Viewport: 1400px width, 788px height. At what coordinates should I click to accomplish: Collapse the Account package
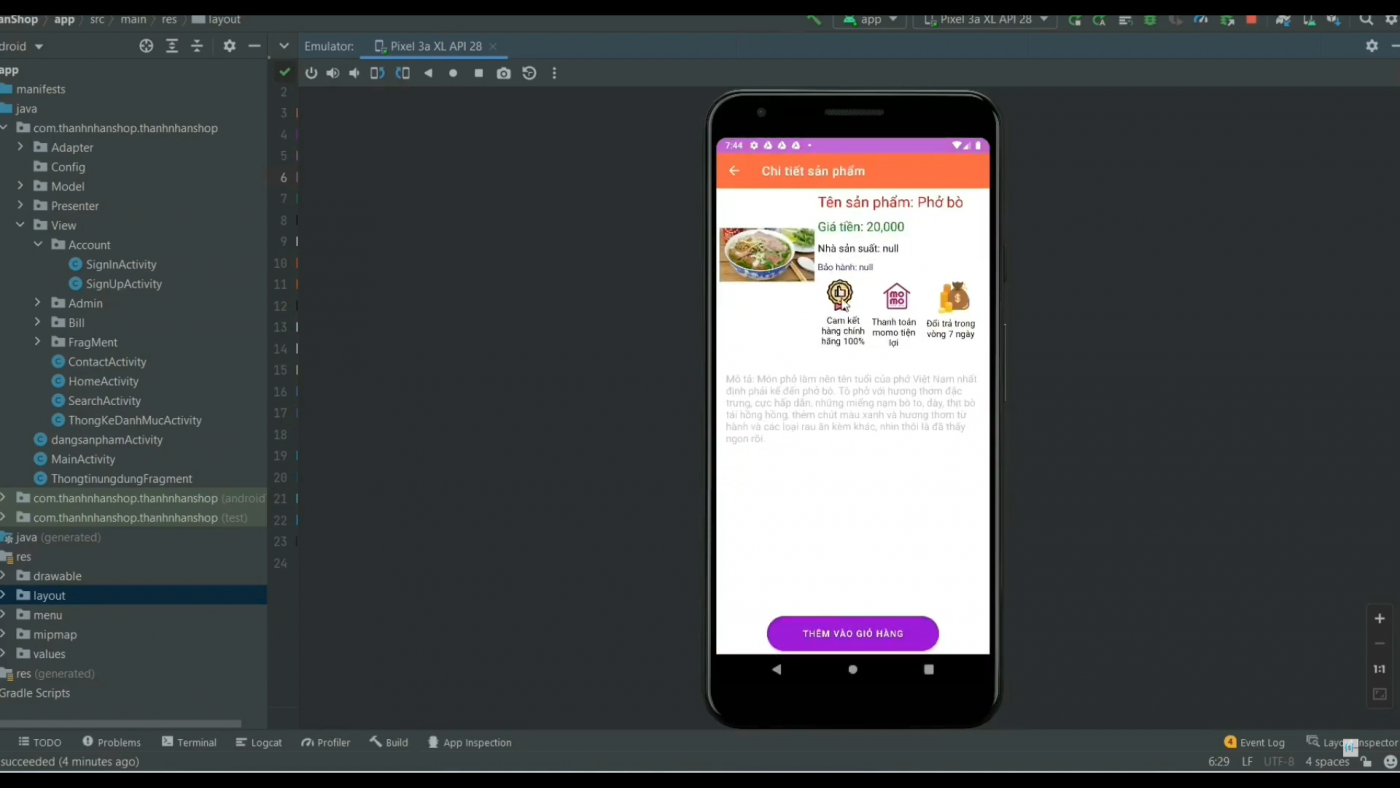(x=38, y=244)
